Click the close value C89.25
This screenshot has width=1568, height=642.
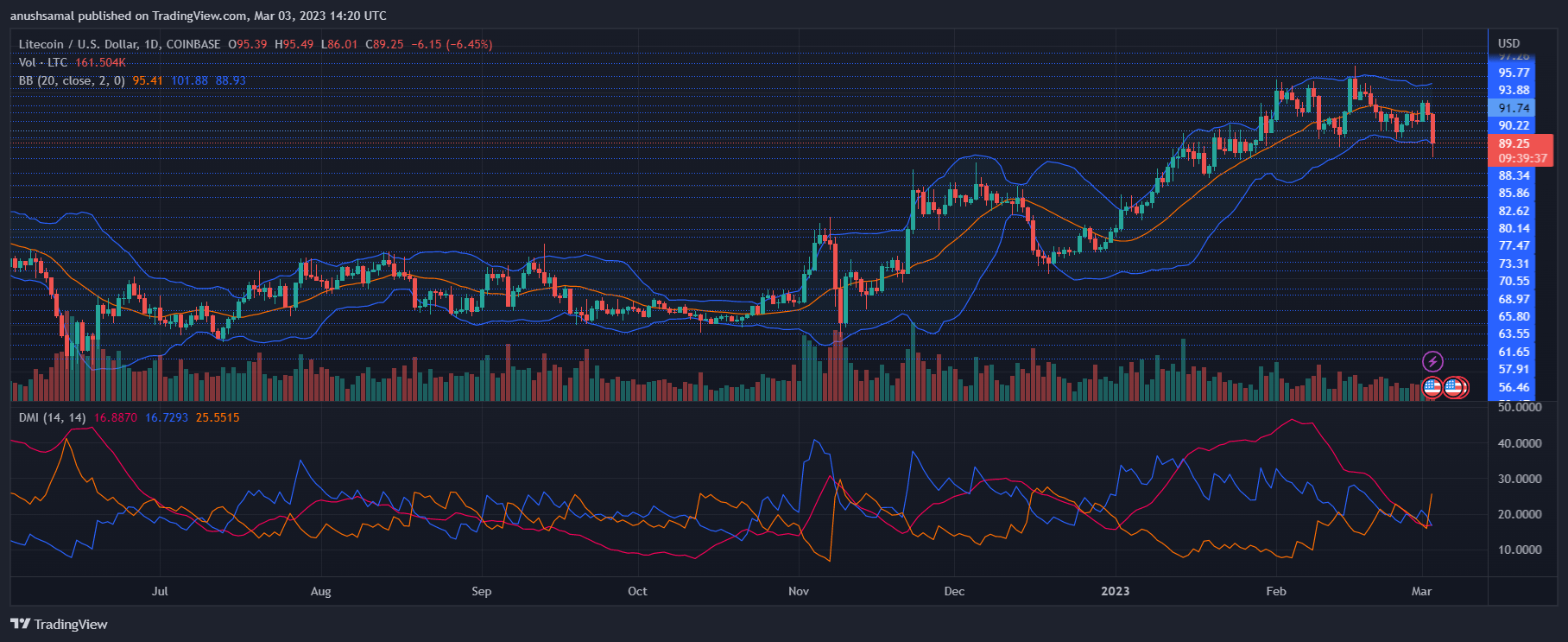coord(385,44)
